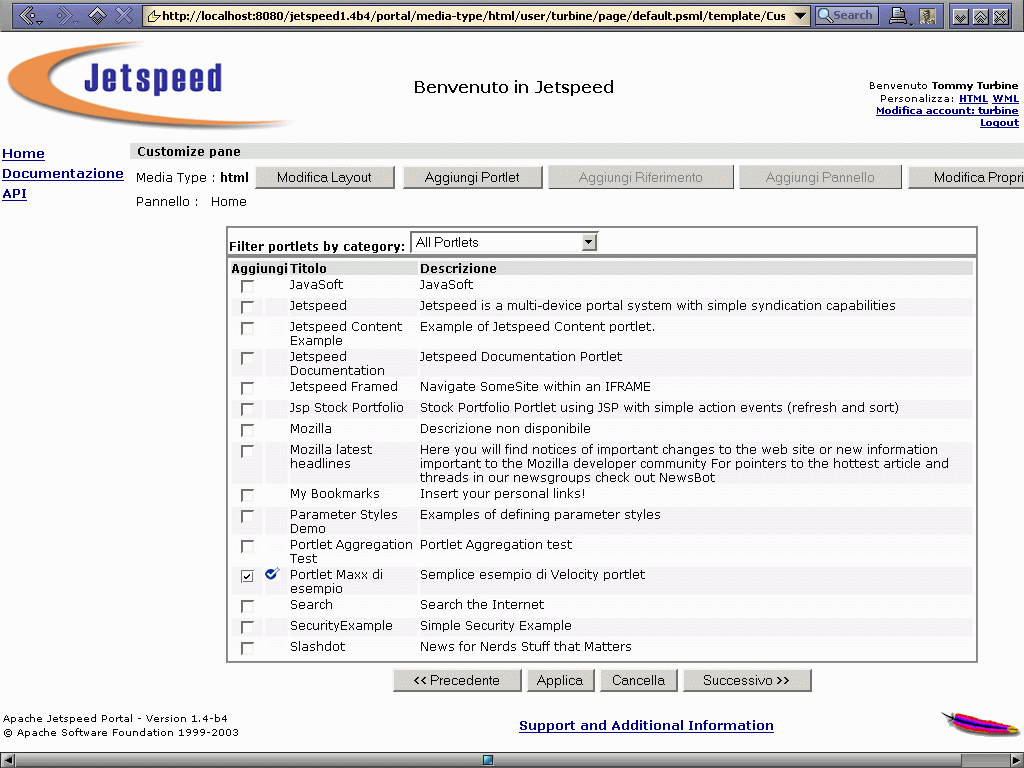Click the Slashdot title text
Viewport: 1024px width, 768px height.
click(x=317, y=647)
